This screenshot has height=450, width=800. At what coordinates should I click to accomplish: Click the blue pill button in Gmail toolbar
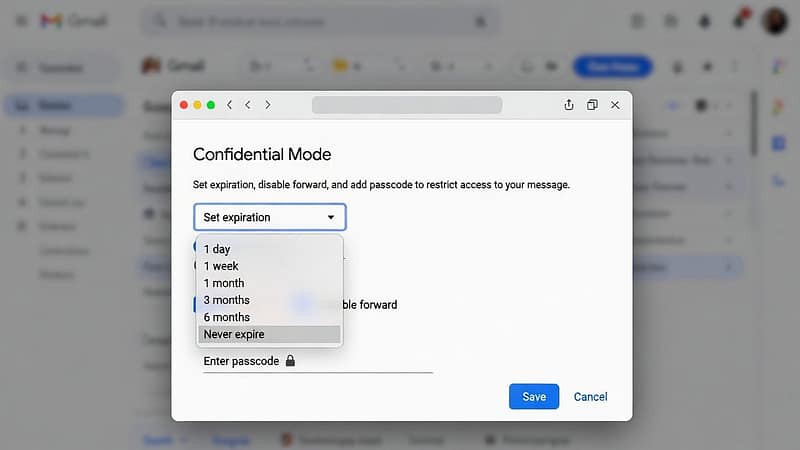point(613,67)
